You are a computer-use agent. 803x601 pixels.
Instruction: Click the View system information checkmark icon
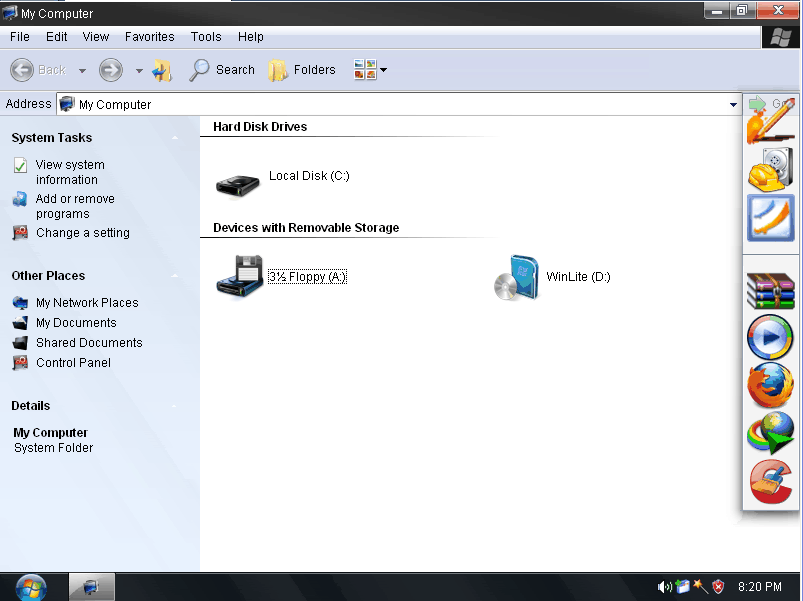coord(20,165)
